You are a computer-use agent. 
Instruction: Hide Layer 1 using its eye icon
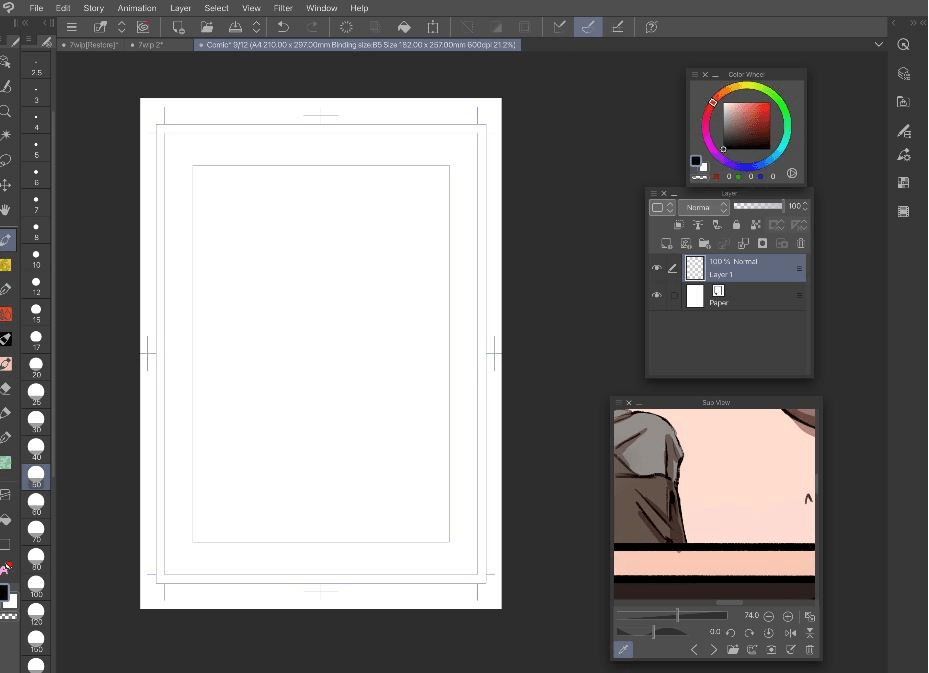657,268
